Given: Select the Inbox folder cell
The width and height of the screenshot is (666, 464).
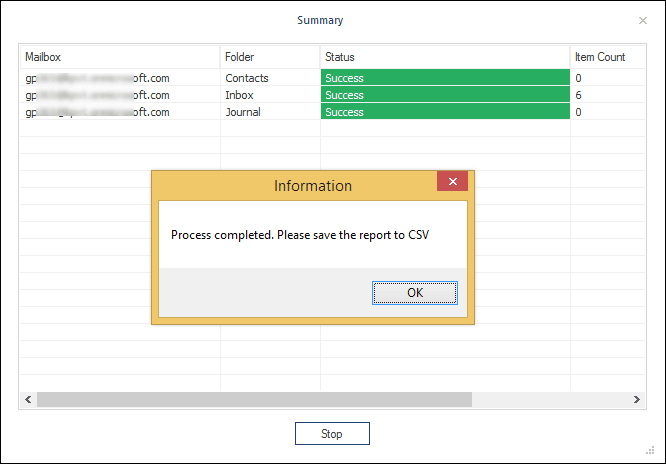Looking at the screenshot, I should pyautogui.click(x=270, y=95).
